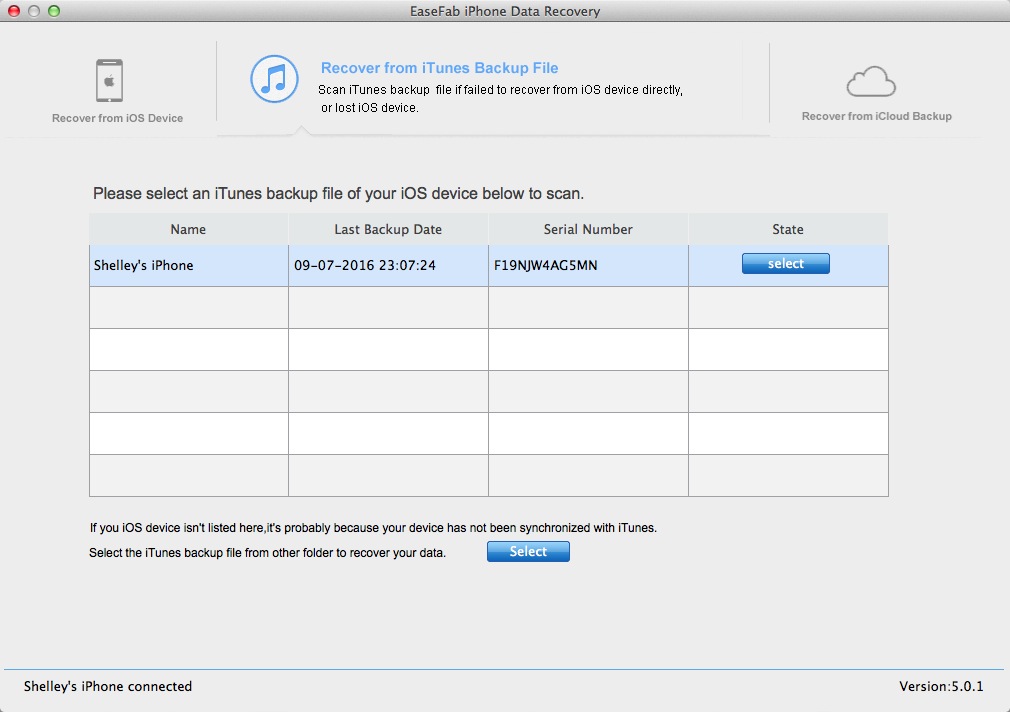Click Version:5.0.1 label

click(x=941, y=686)
